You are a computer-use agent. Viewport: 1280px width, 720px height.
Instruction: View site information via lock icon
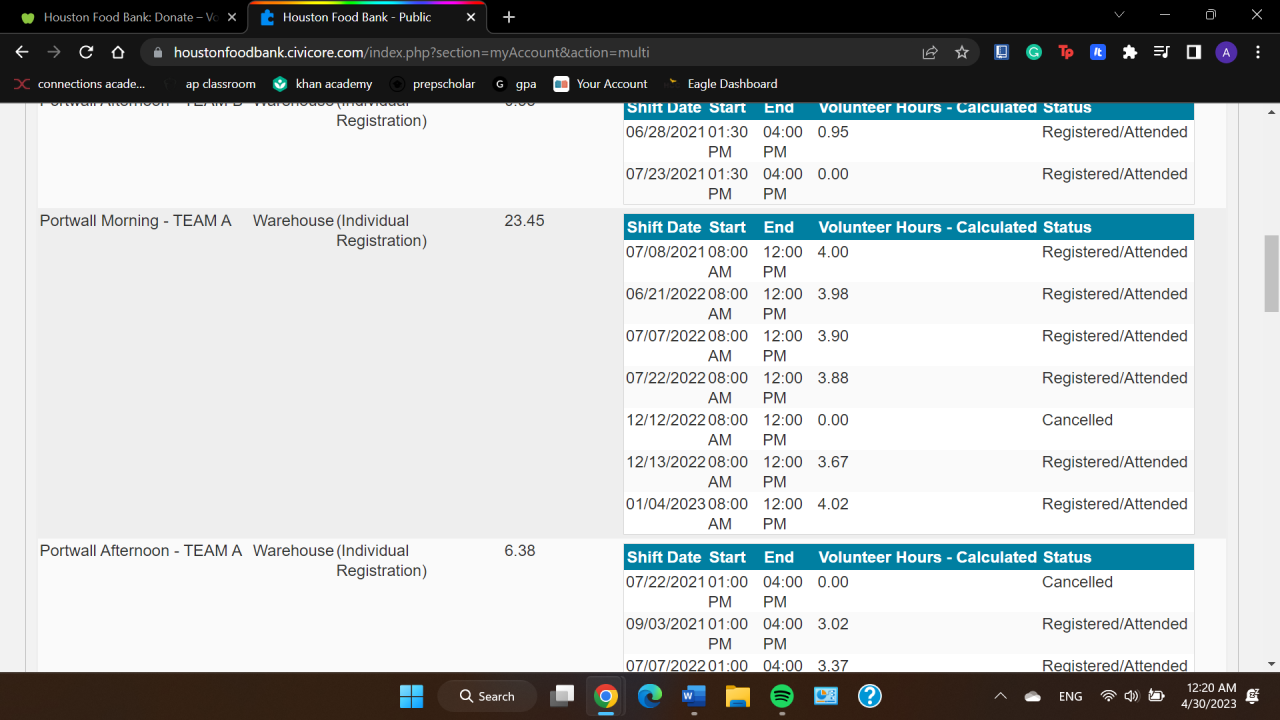pos(157,52)
